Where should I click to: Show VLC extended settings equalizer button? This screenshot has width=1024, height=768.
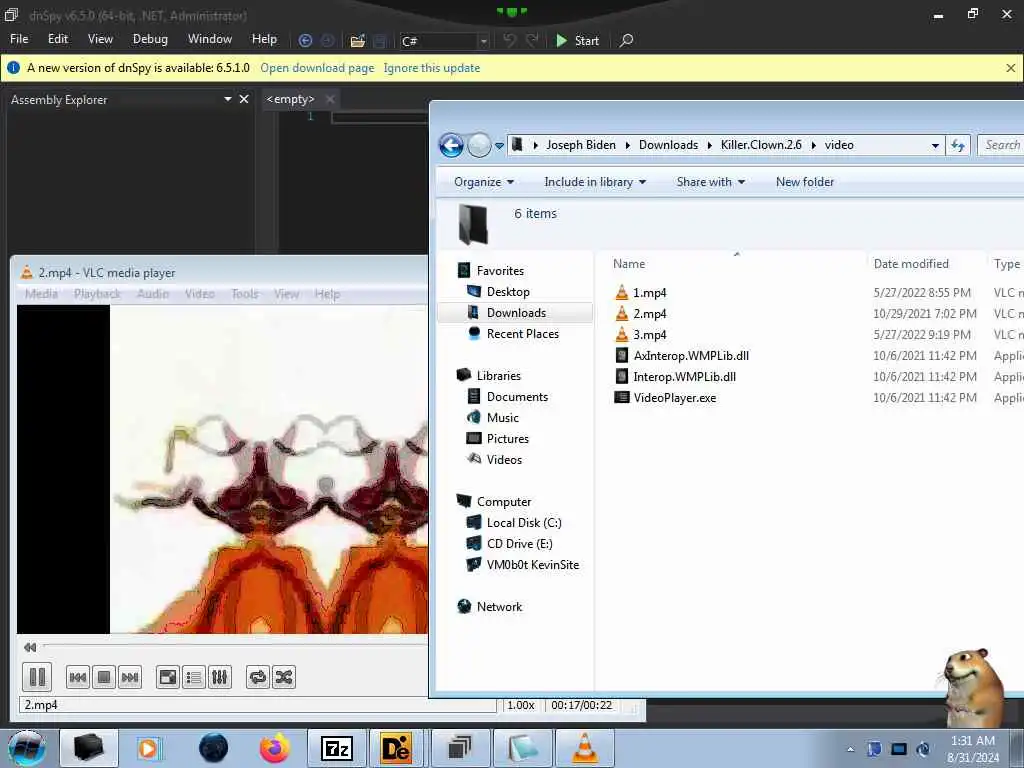[220, 677]
